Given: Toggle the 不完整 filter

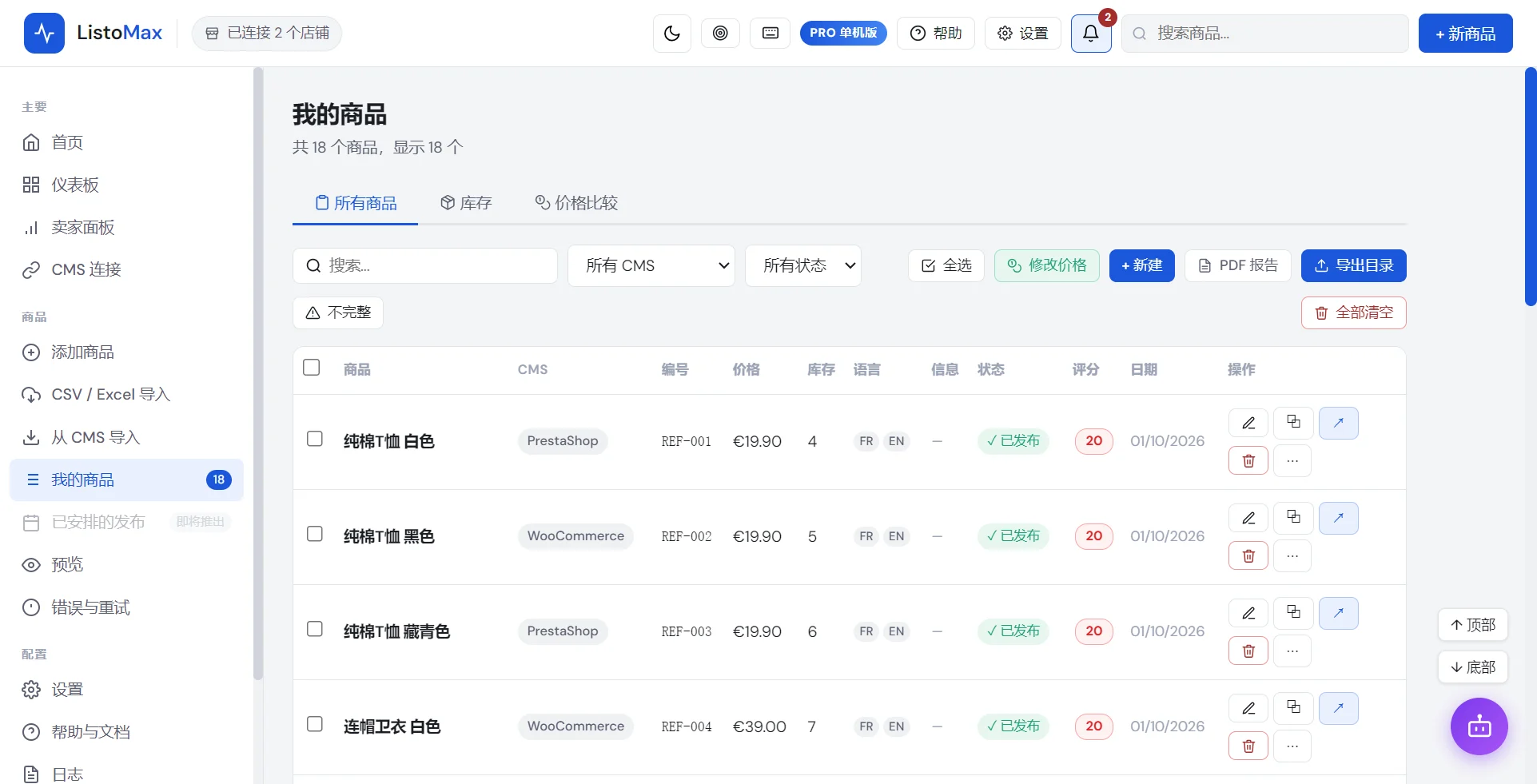Looking at the screenshot, I should [338, 312].
